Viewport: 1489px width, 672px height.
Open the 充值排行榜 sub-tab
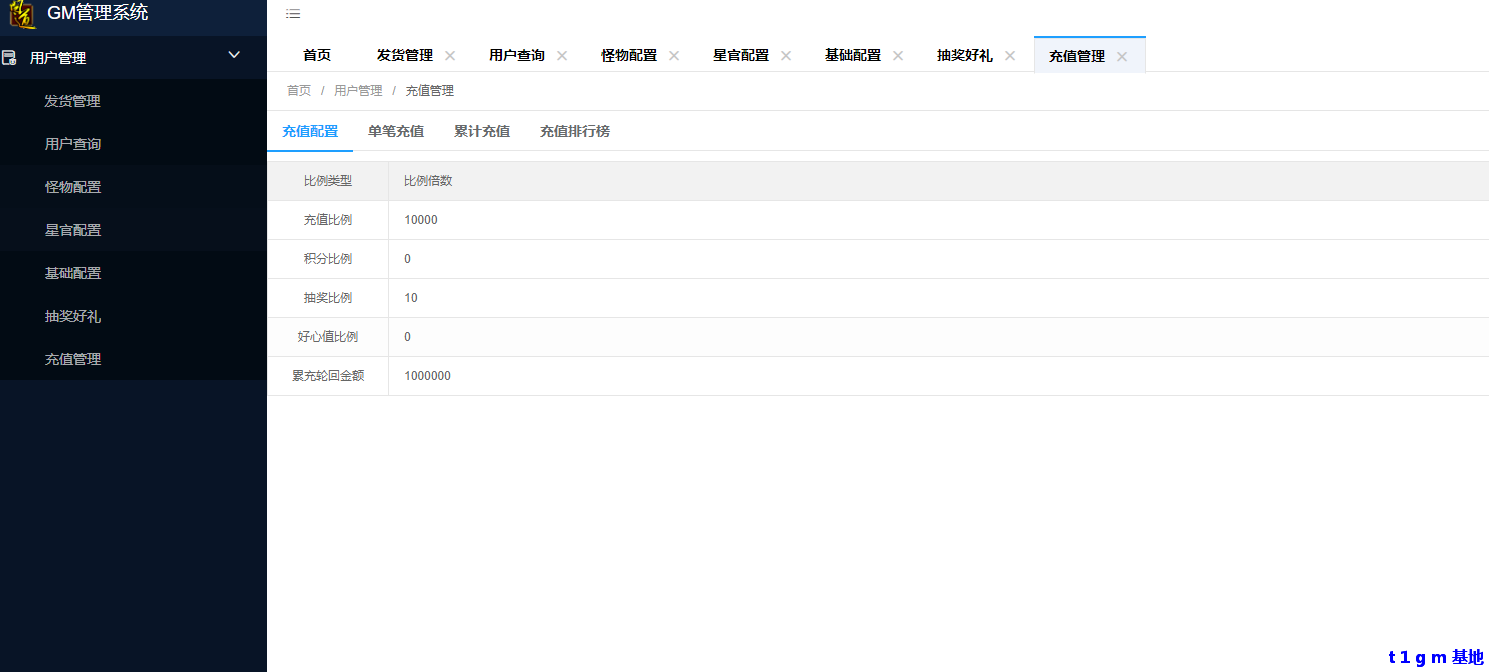[575, 131]
